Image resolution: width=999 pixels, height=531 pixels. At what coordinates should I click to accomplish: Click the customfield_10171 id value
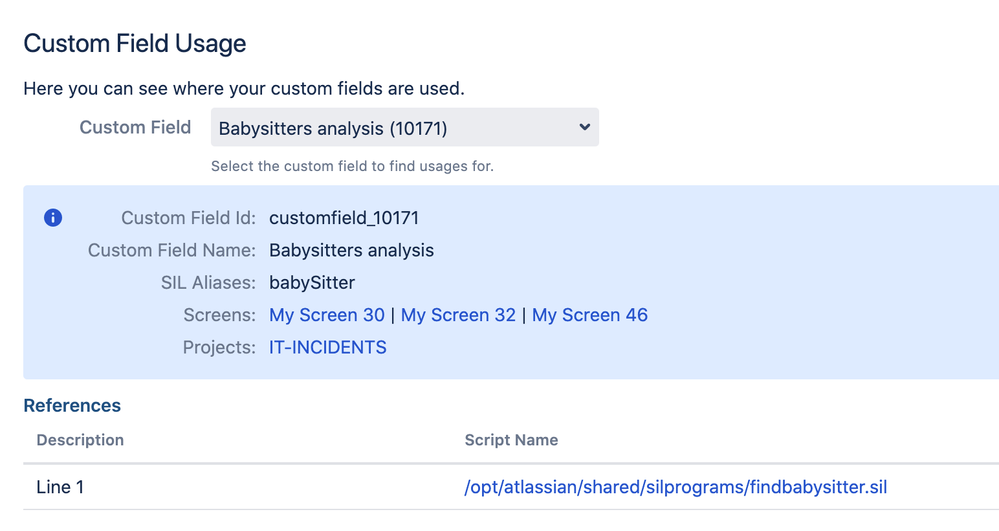[x=344, y=218]
